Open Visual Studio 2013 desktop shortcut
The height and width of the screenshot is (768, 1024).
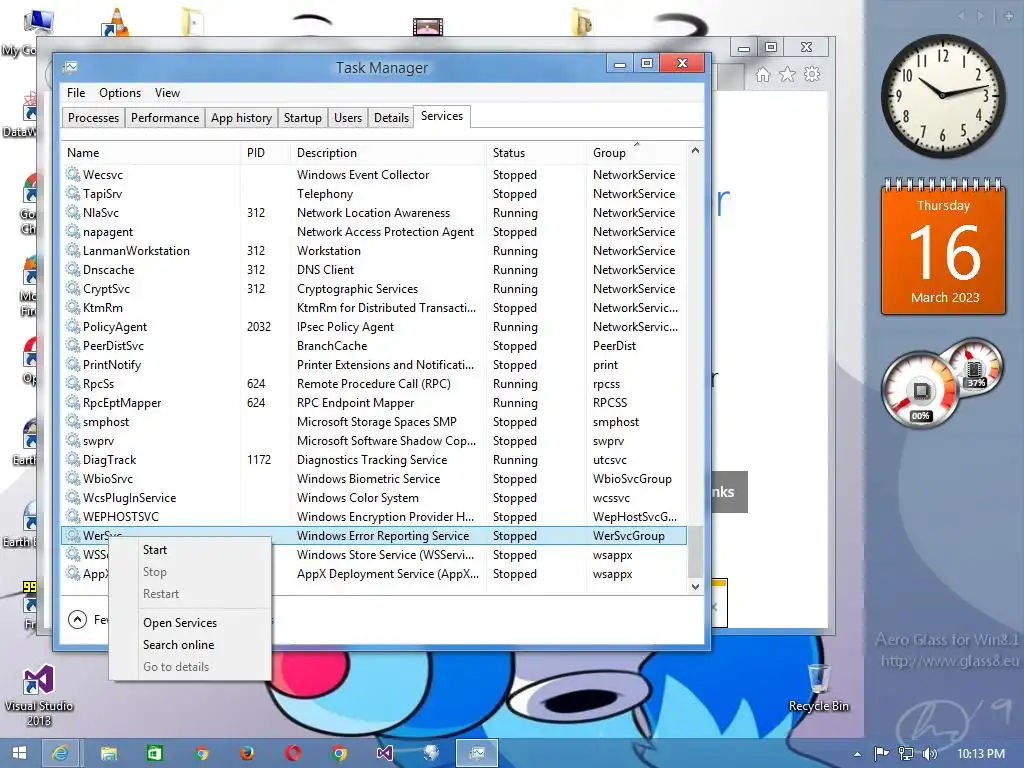pos(39,696)
